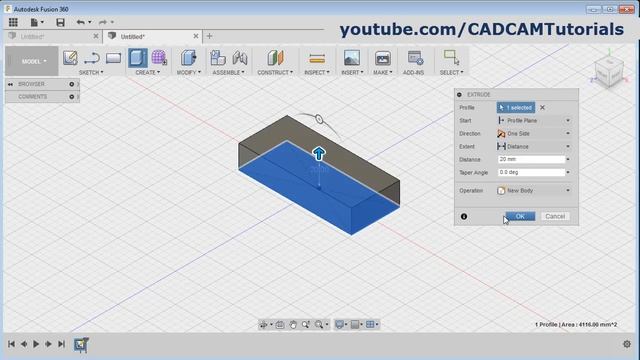
Task: Click the Look At navigation icon
Action: pyautogui.click(x=280, y=324)
